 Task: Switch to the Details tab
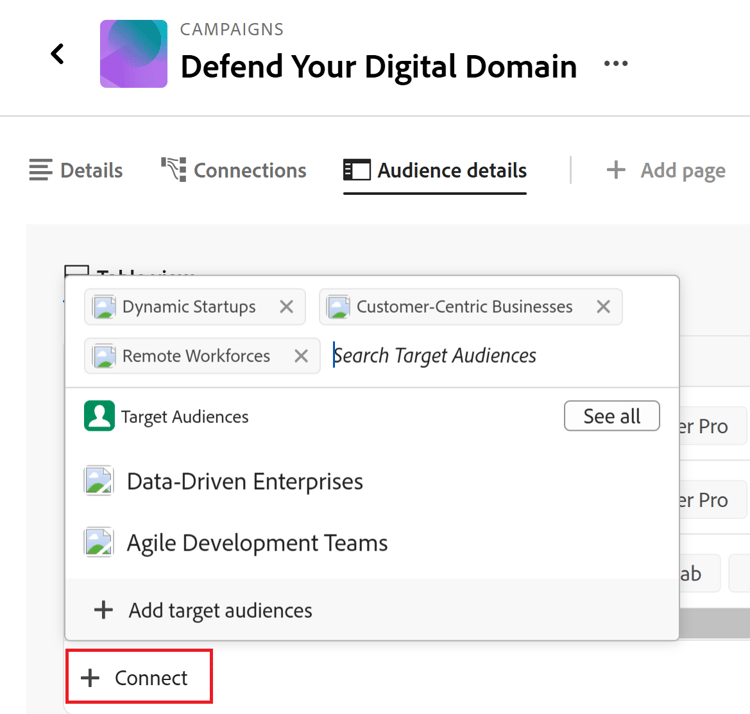[x=76, y=170]
